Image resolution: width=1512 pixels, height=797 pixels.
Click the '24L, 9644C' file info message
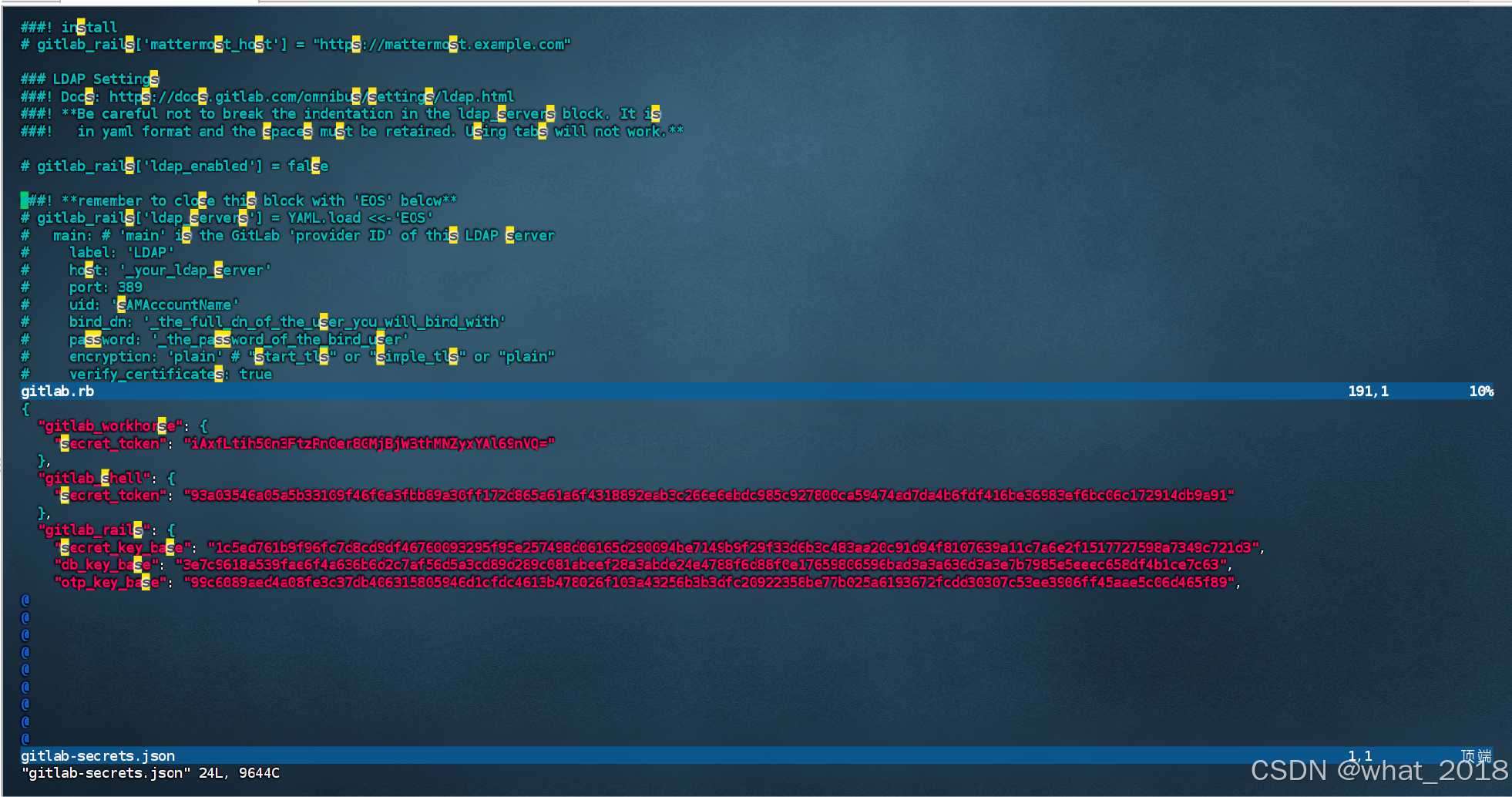coord(239,773)
